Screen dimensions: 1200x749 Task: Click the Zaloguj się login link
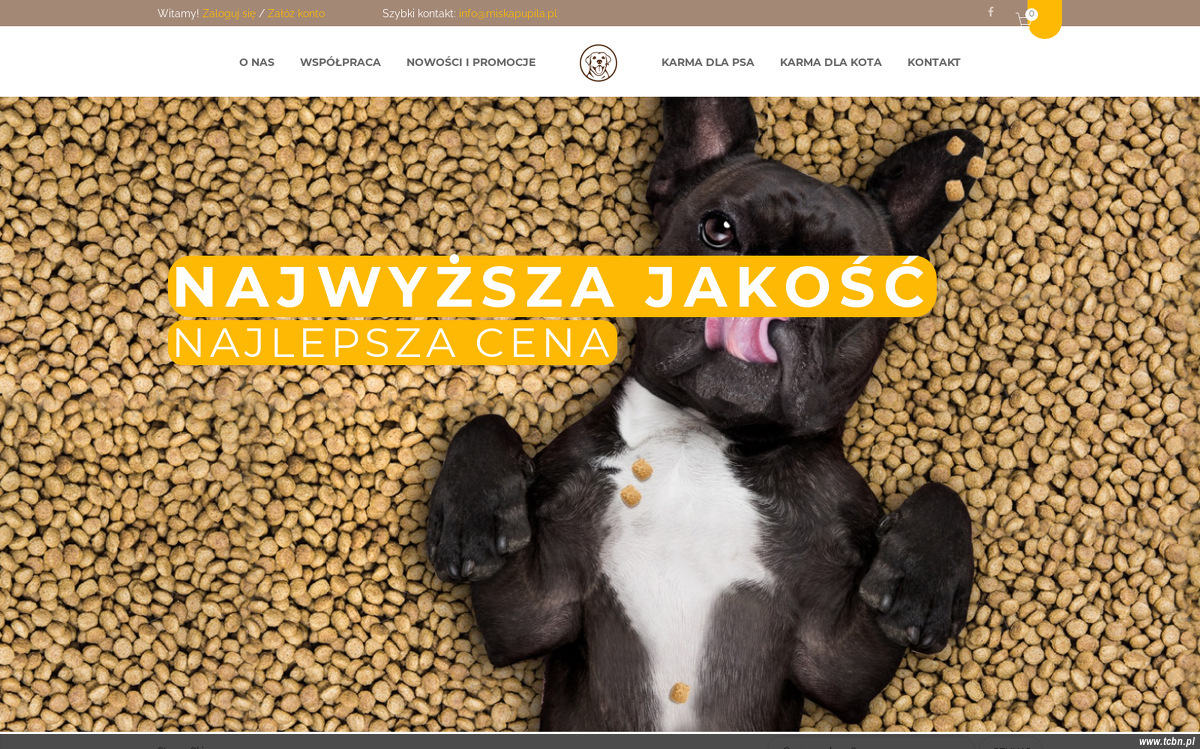[x=229, y=14]
